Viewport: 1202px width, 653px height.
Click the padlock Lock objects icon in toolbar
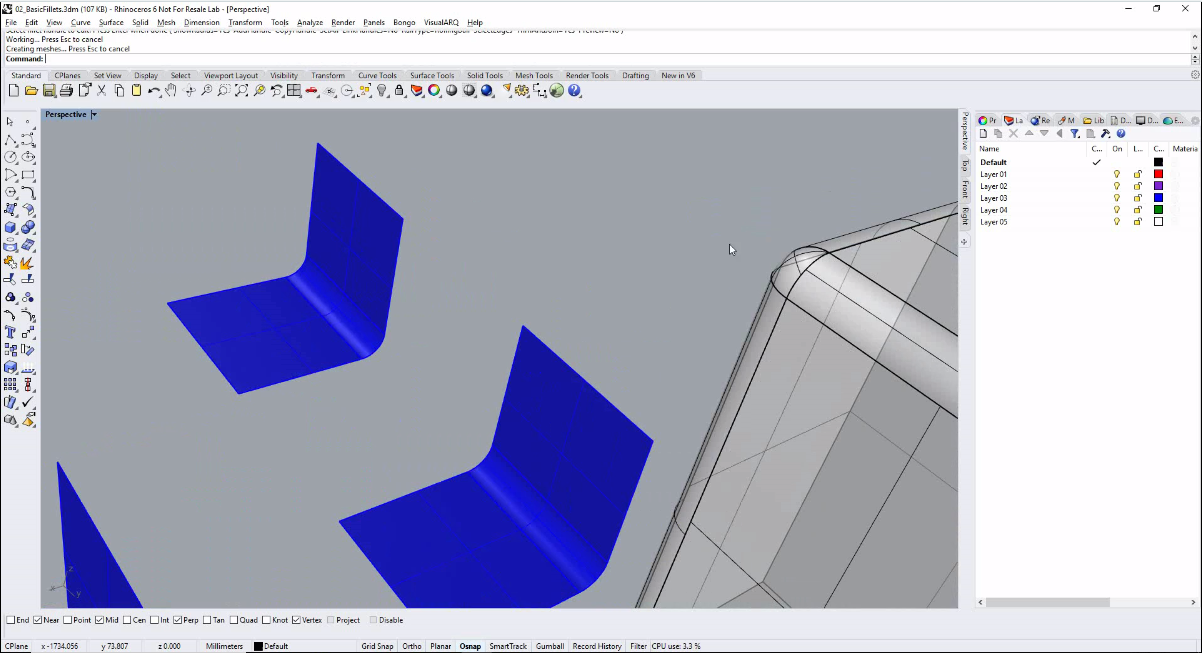(x=399, y=90)
